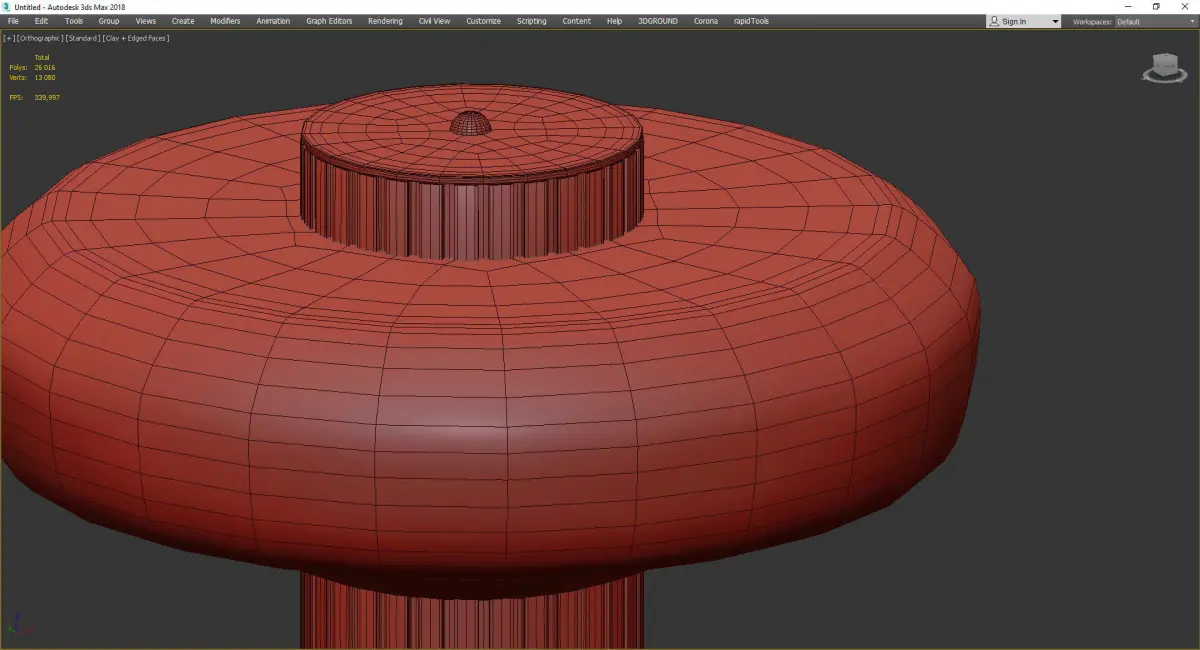Screen dimensions: 1200x650
Task: Open the Content menu
Action: pyautogui.click(x=576, y=21)
